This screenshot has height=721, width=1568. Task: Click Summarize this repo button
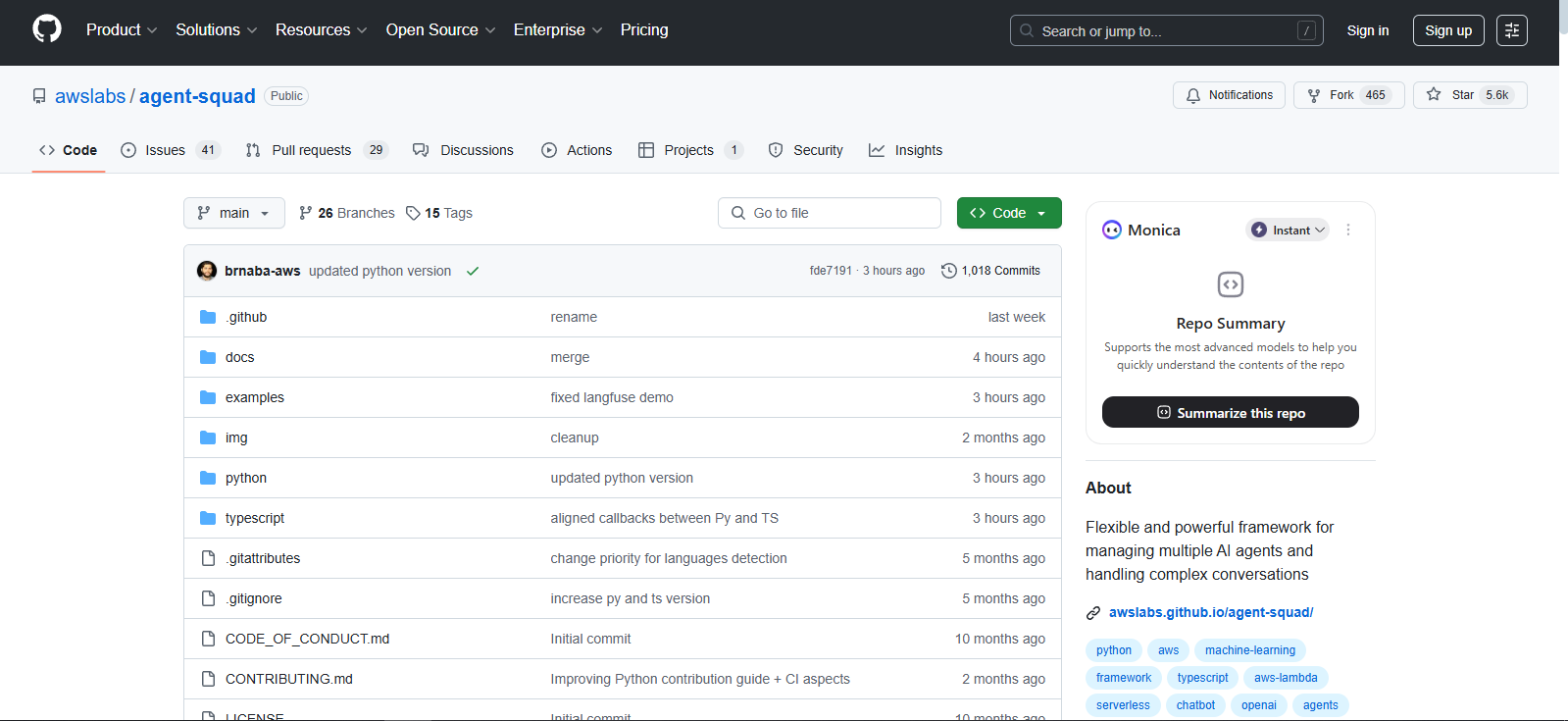click(1231, 412)
